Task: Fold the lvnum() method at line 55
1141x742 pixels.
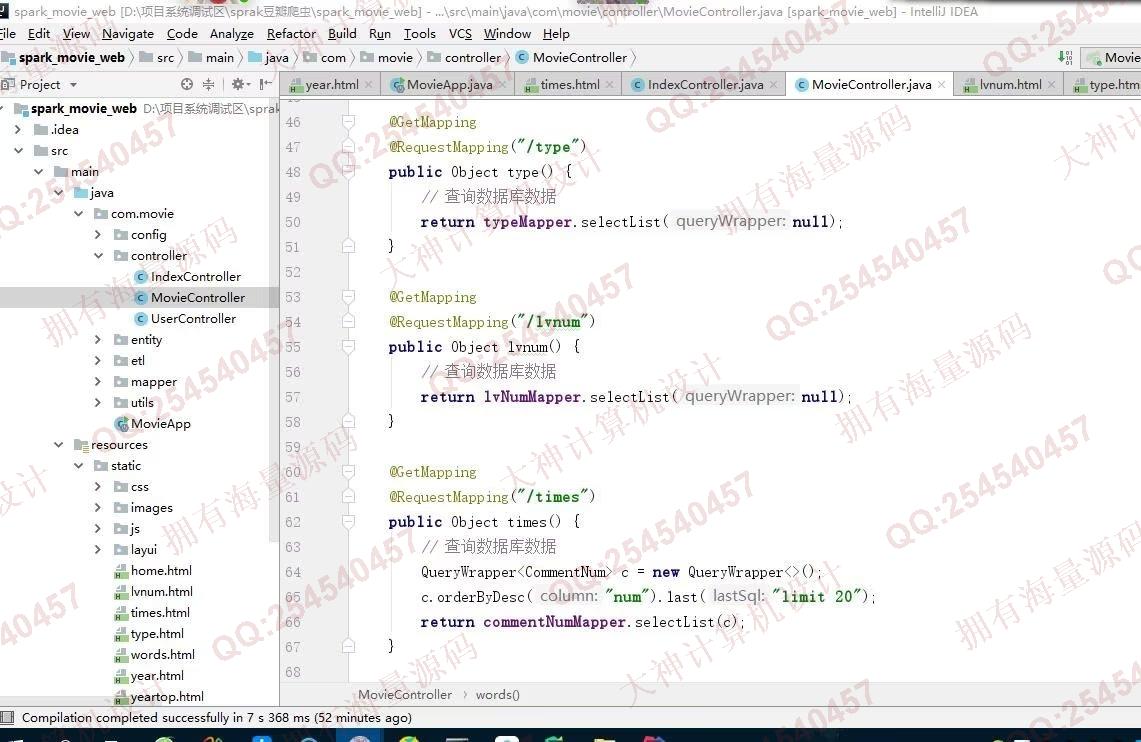Action: click(x=349, y=347)
